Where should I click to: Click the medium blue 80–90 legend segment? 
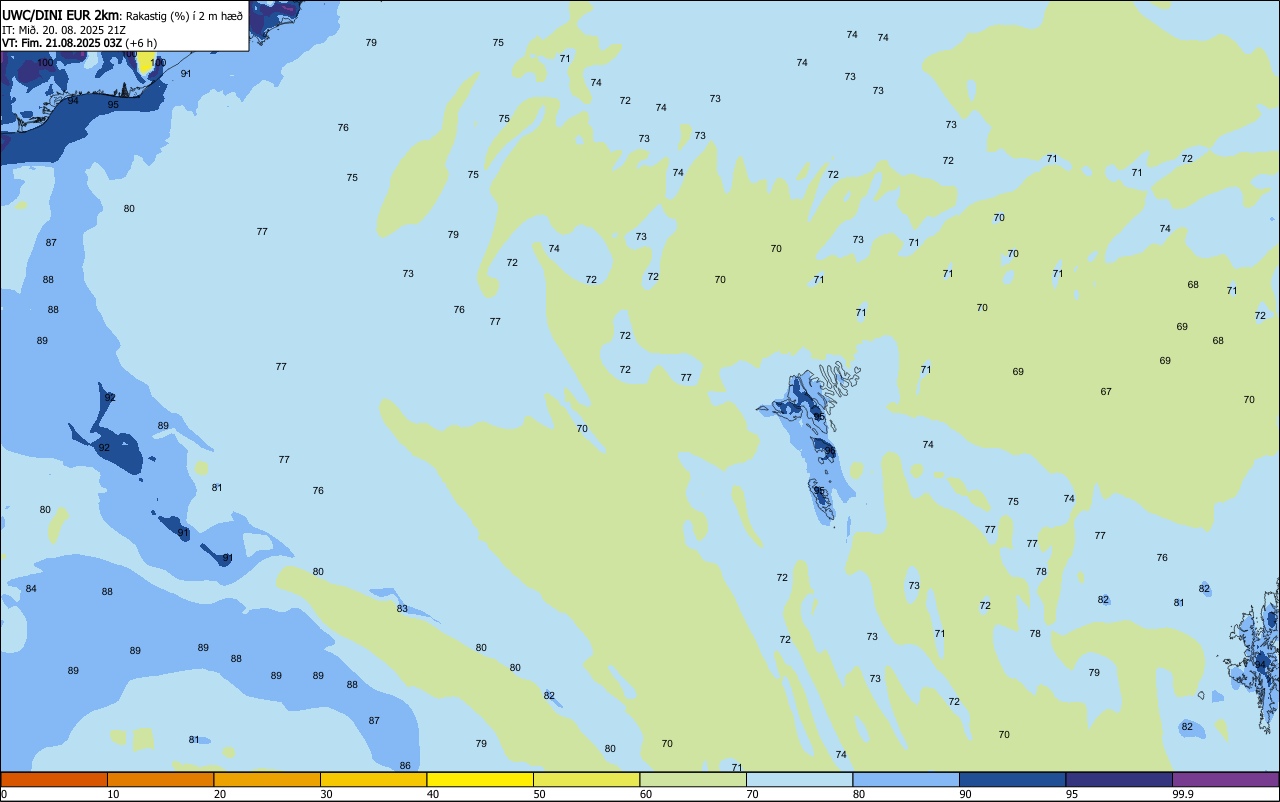(x=906, y=779)
